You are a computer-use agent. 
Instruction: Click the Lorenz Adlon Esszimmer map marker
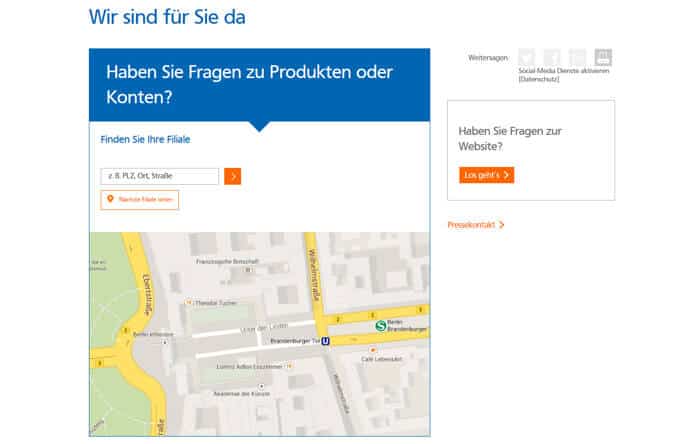click(288, 366)
